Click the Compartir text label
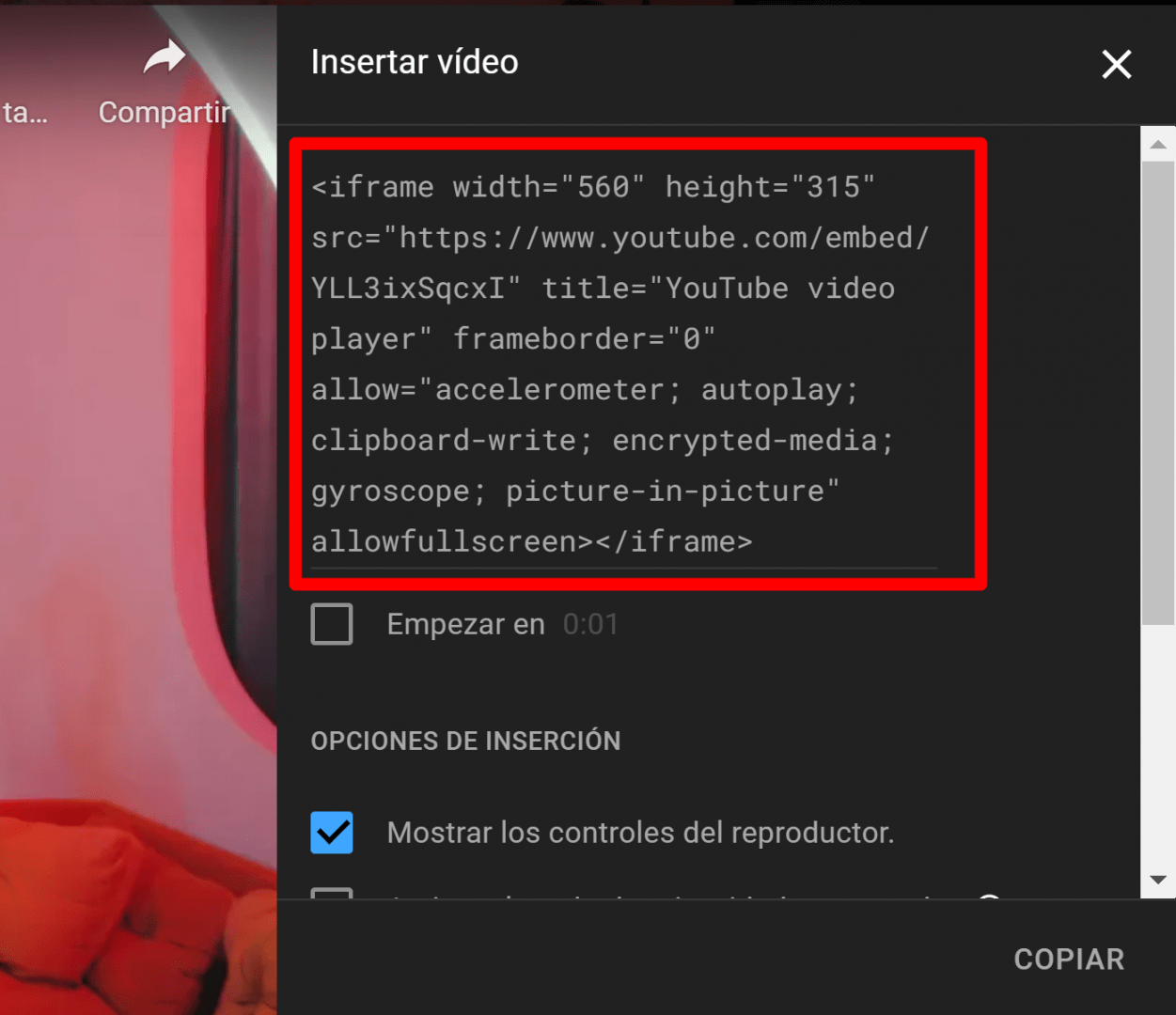 [165, 113]
